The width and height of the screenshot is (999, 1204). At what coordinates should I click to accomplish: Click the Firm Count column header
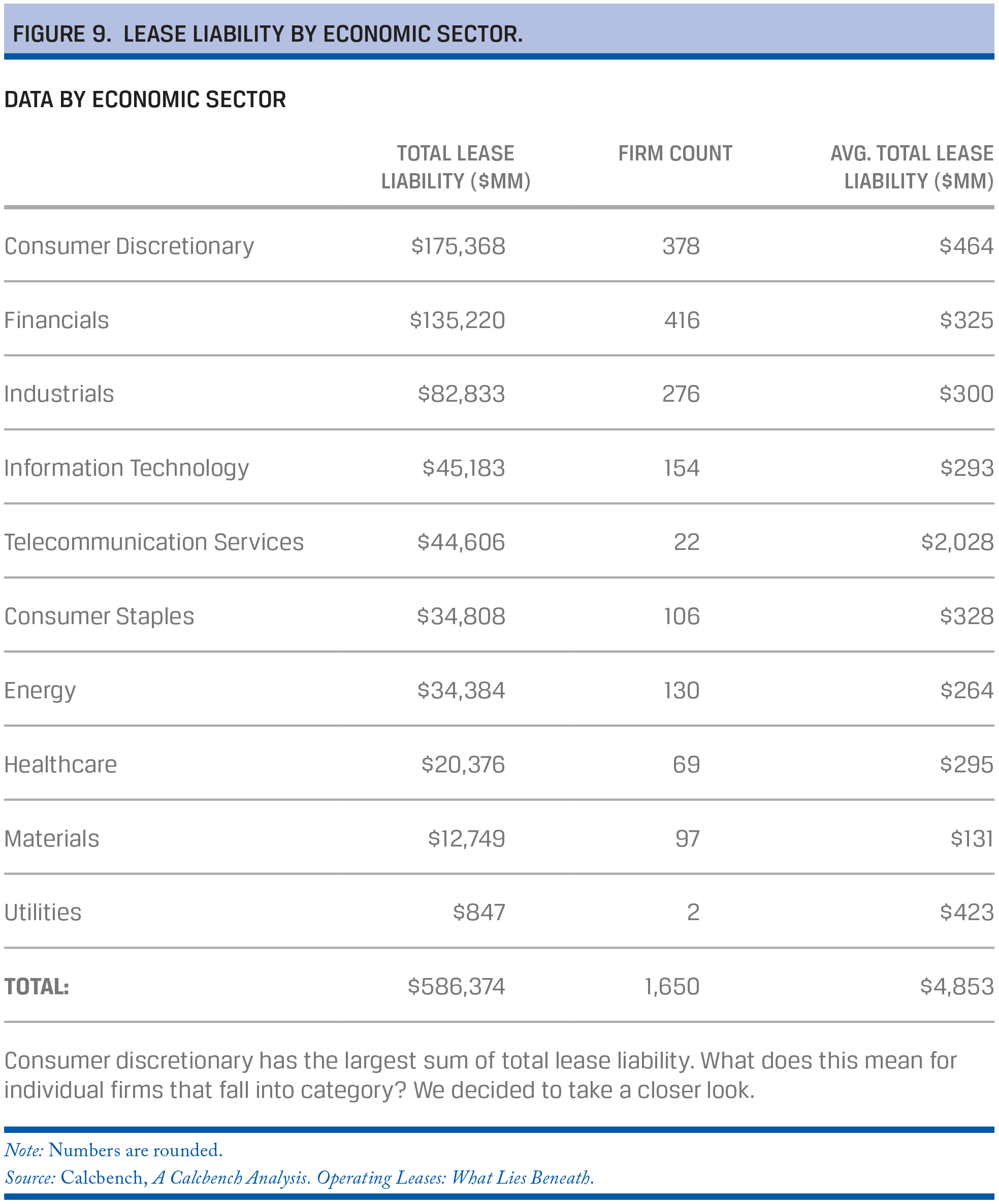coord(675,153)
